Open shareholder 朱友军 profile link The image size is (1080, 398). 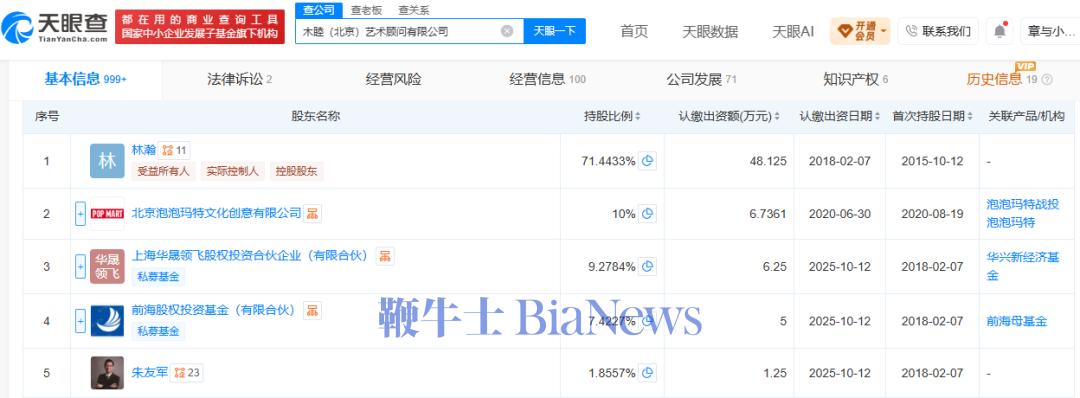pos(149,373)
